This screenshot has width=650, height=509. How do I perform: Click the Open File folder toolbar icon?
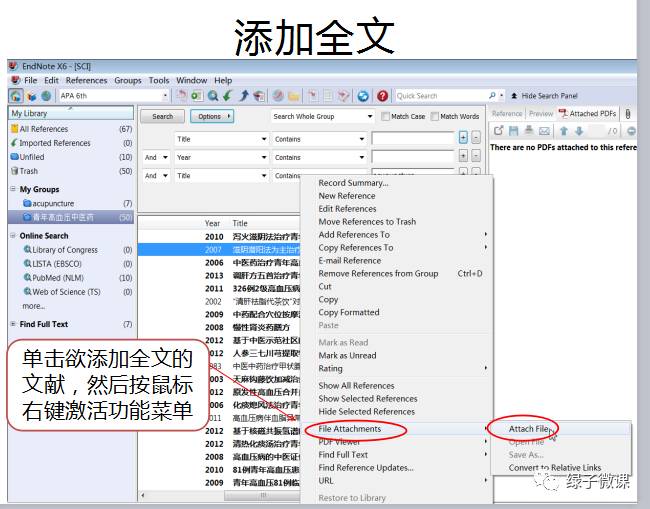coord(294,96)
